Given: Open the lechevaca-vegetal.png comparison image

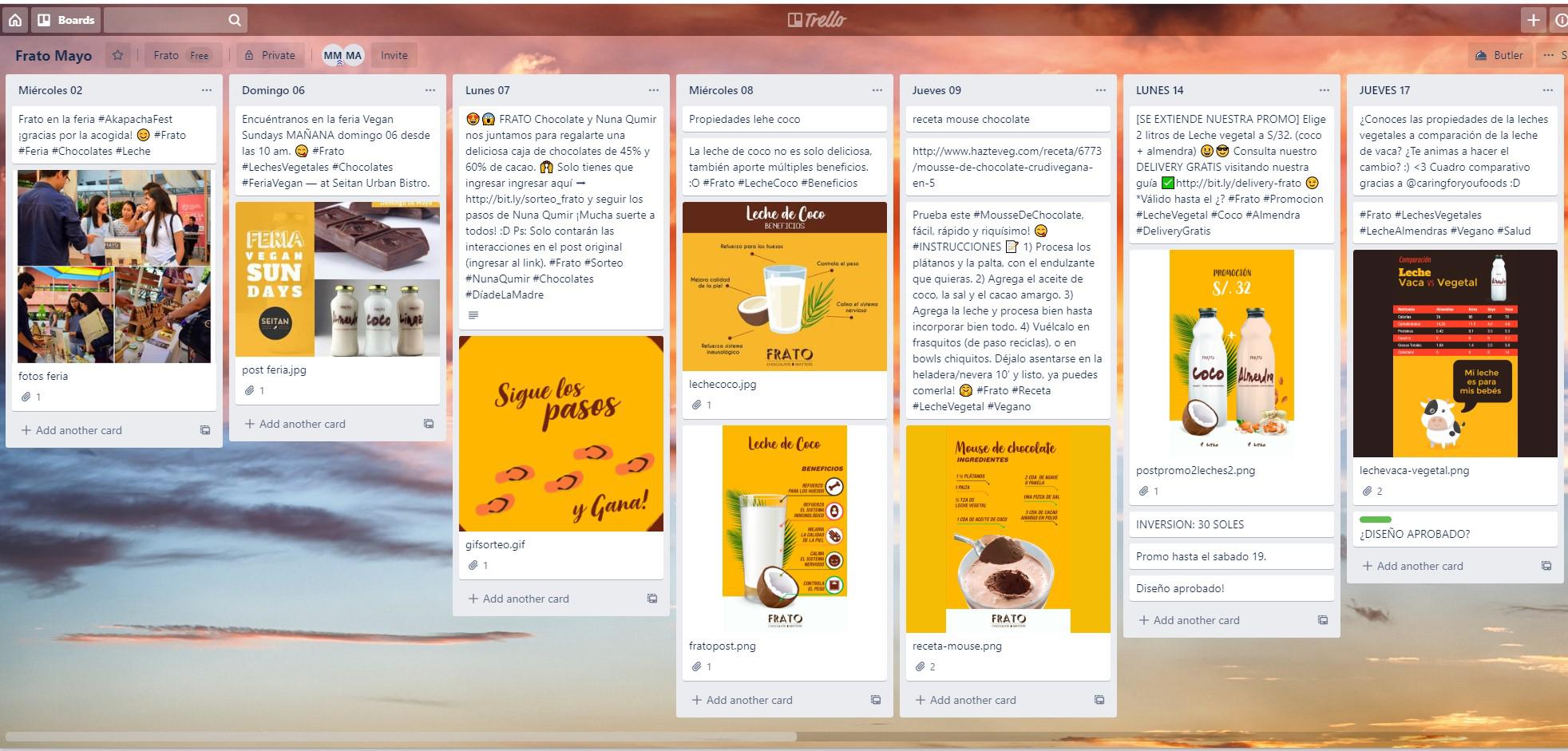Looking at the screenshot, I should (x=1455, y=354).
